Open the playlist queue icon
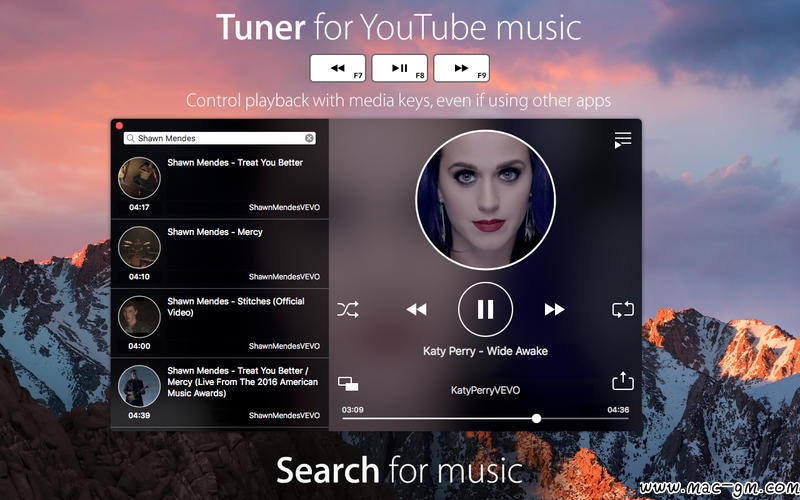The image size is (800, 500). [622, 140]
